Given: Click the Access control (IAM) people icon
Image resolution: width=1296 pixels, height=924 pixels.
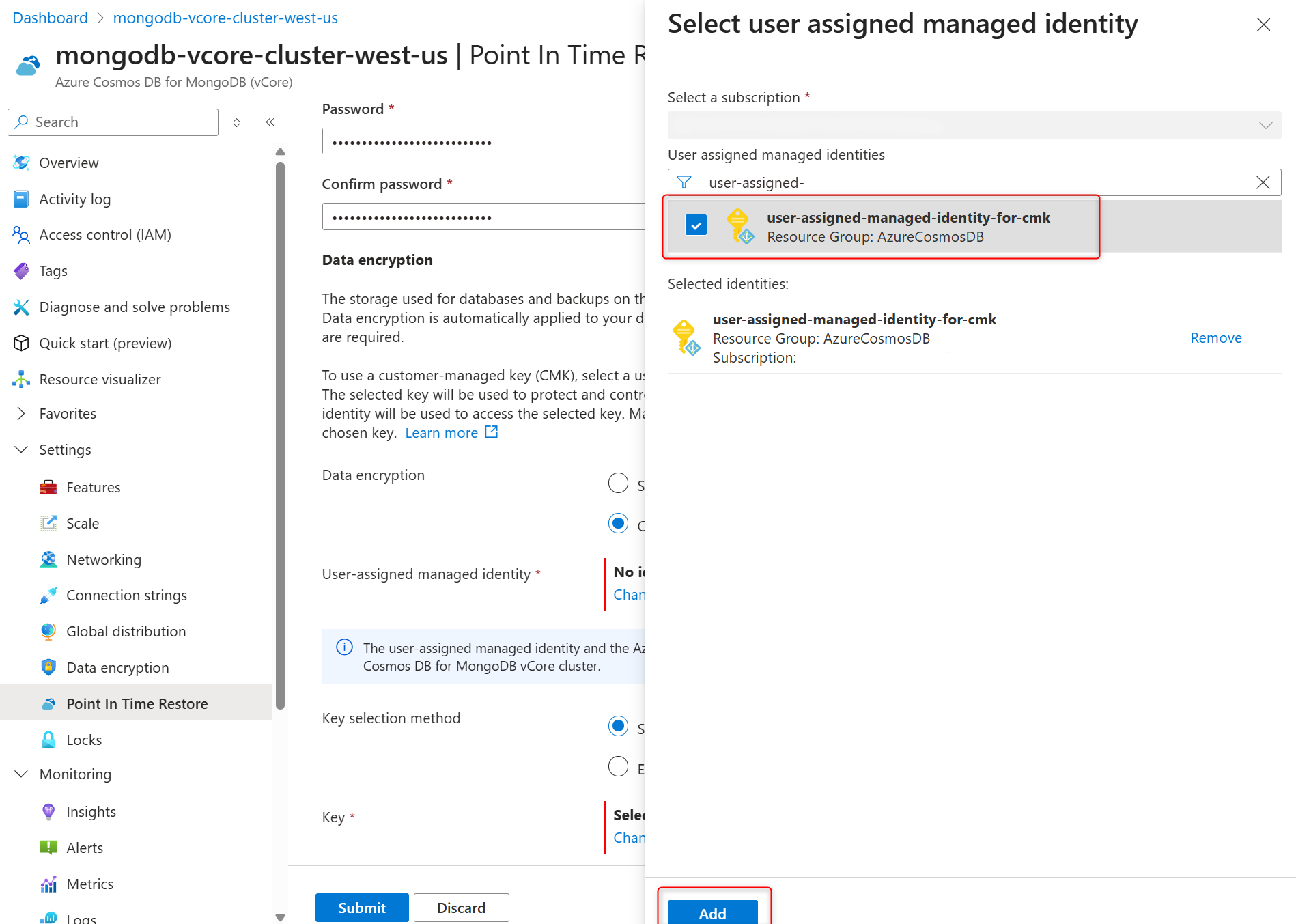Looking at the screenshot, I should click(x=21, y=235).
